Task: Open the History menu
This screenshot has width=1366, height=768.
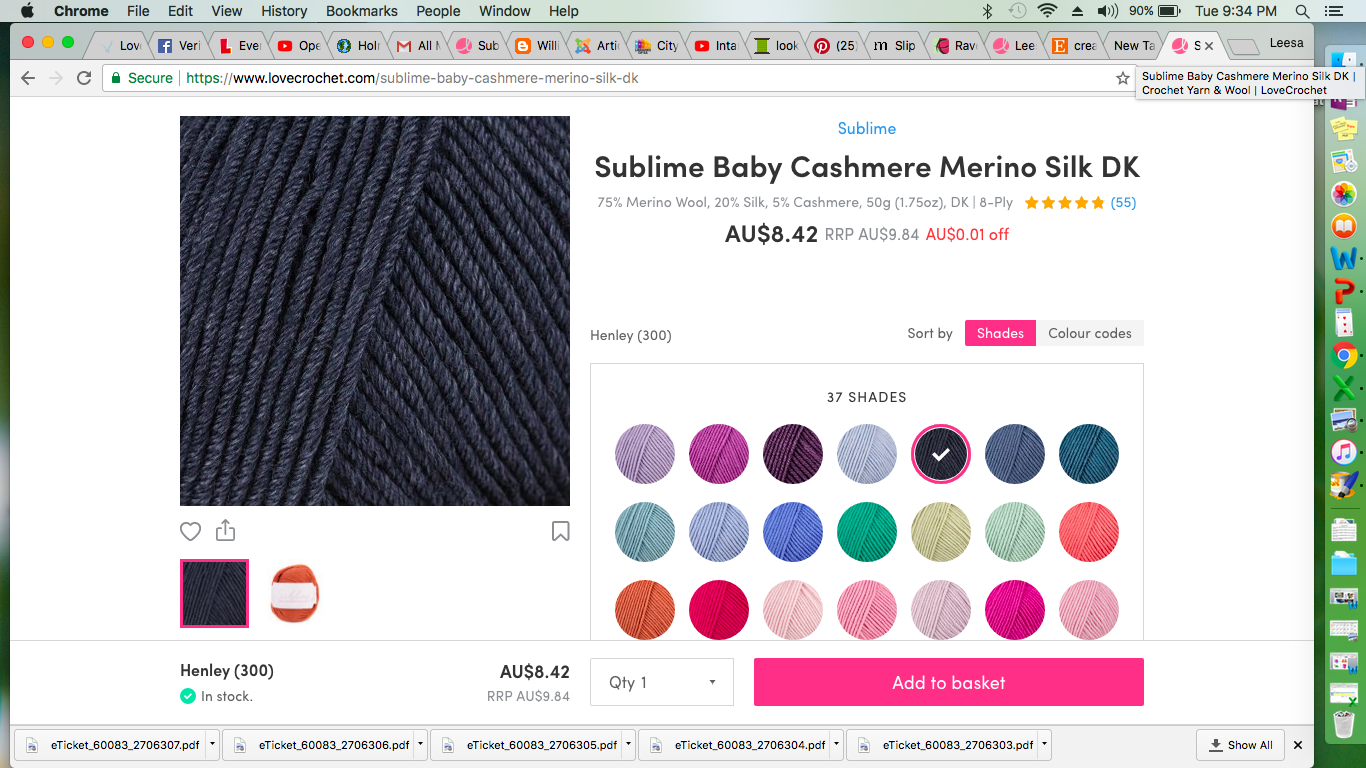Action: 284,11
